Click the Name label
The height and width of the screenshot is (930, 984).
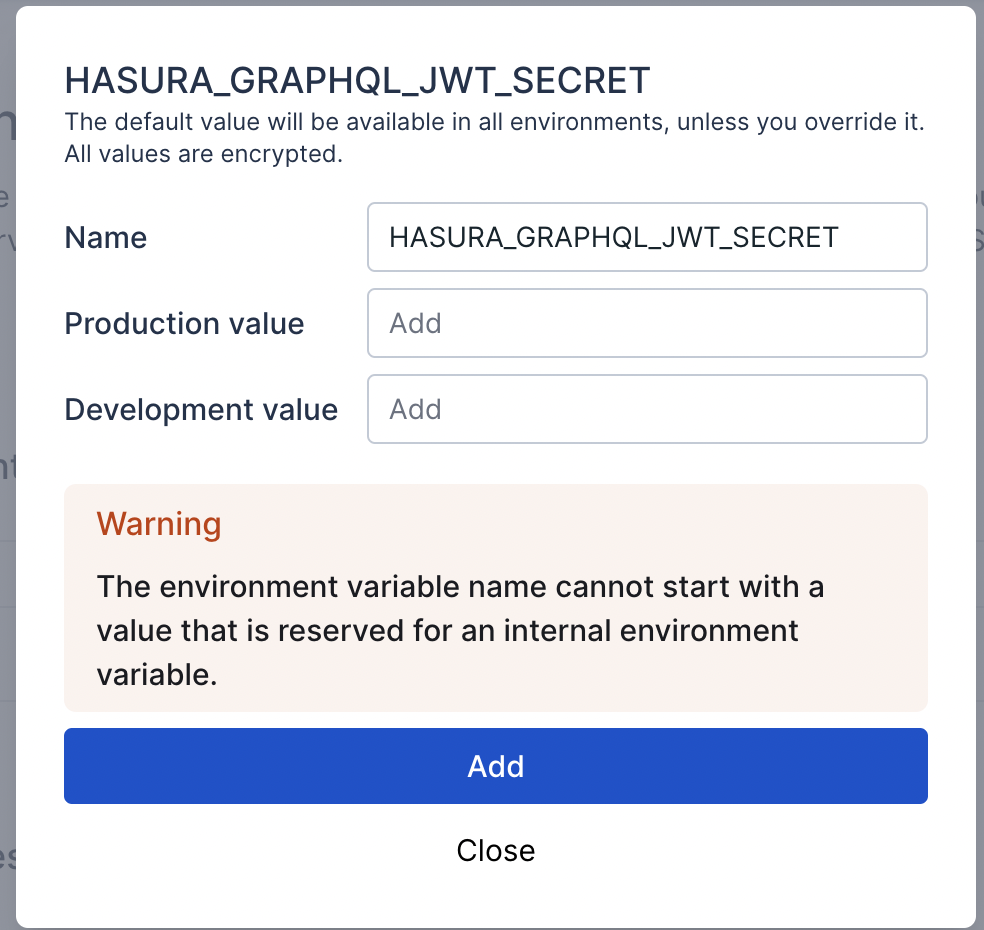(105, 238)
